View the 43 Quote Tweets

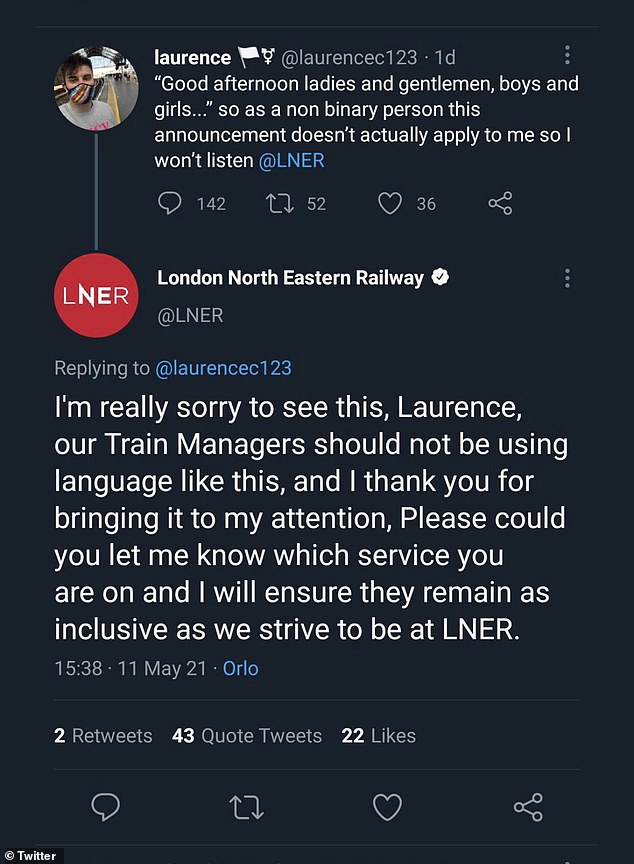(247, 735)
